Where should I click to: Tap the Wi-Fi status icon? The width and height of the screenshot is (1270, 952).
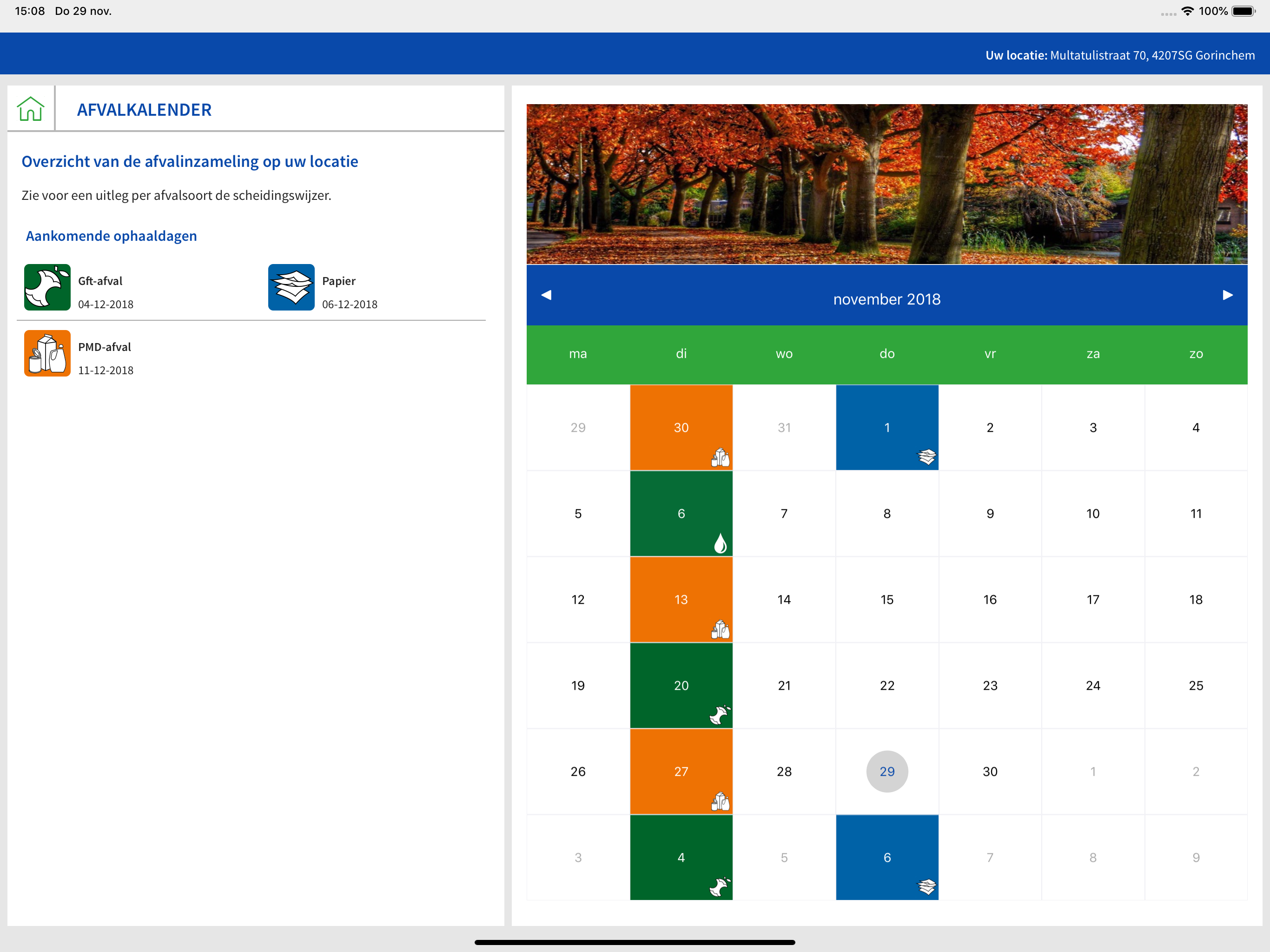1188,11
